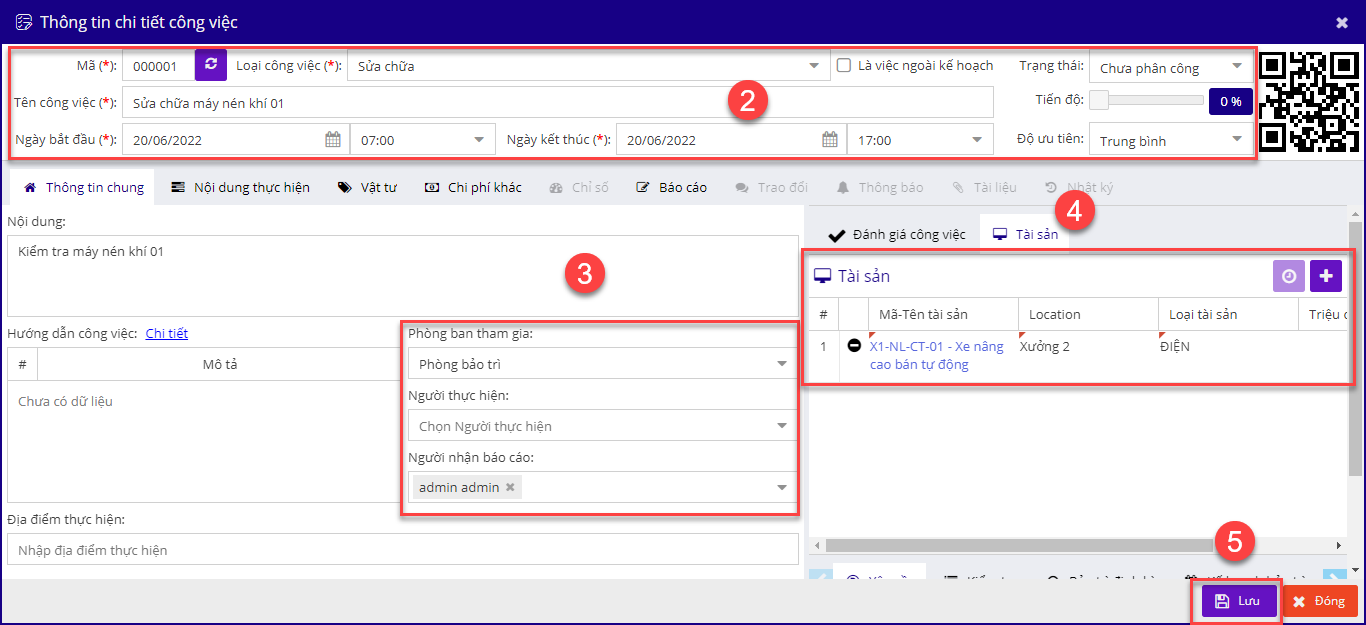Open the start date calendar picker
This screenshot has width=1366, height=625.
(x=333, y=140)
